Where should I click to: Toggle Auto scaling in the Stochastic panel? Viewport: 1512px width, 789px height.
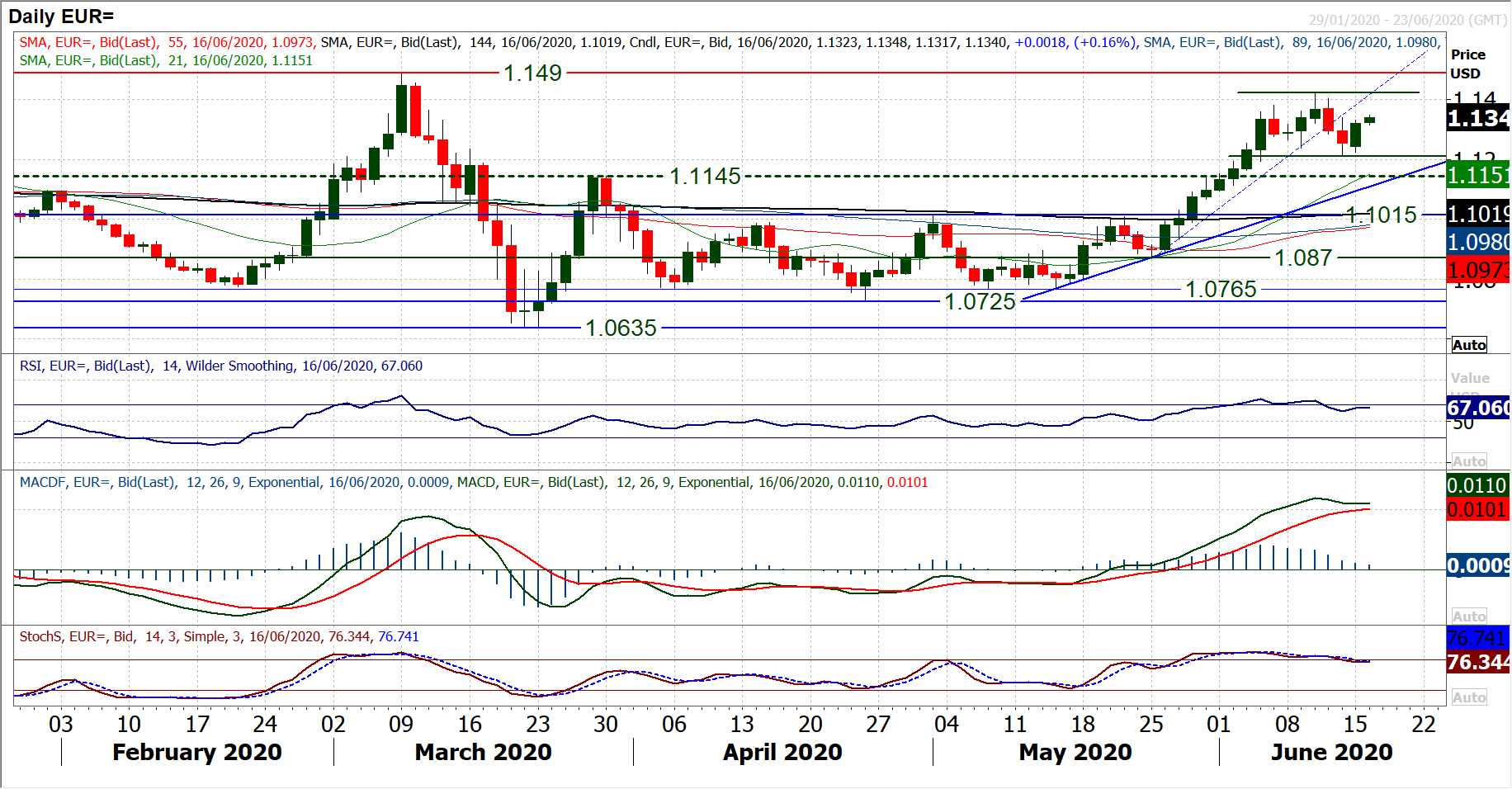click(1469, 697)
